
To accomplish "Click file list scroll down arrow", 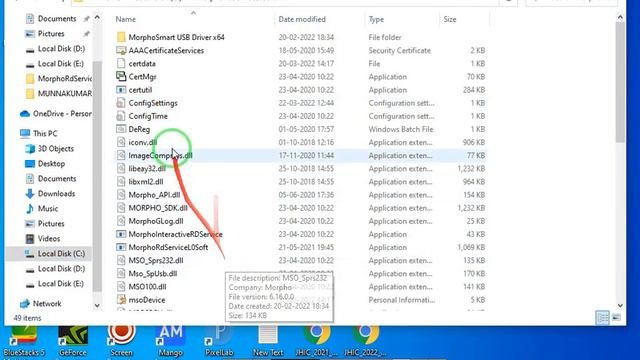I will pos(620,305).
